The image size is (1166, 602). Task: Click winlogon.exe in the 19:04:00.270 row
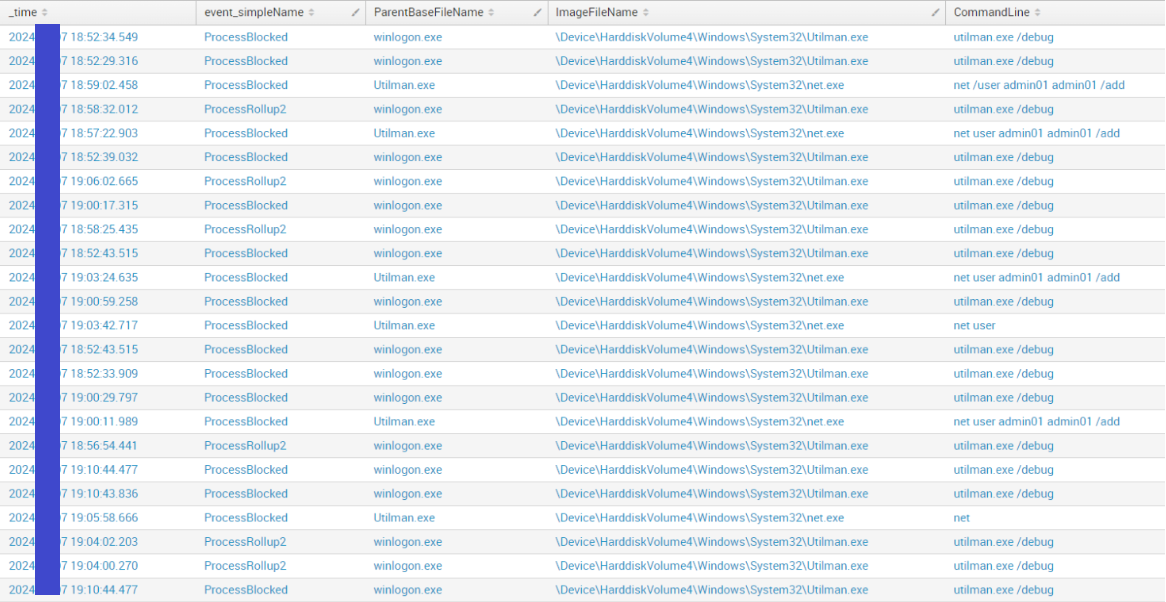[x=407, y=566]
